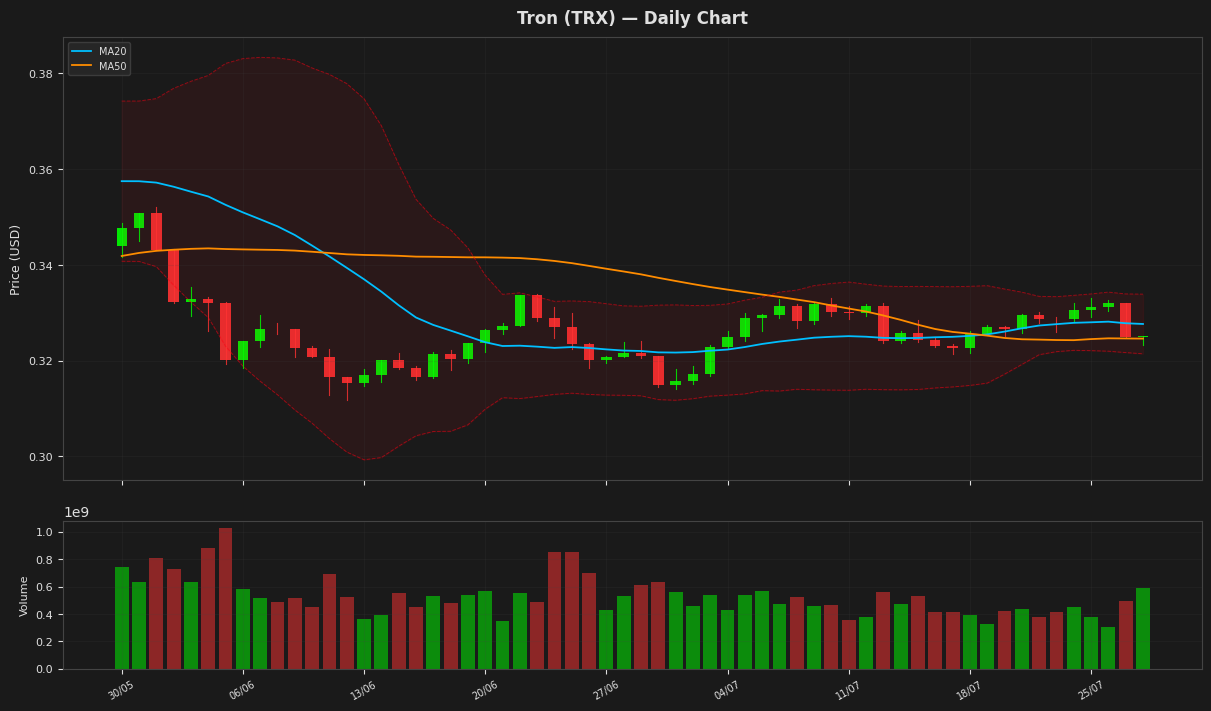Click the 0.36 price axis tick label
The width and height of the screenshot is (1211, 711).
point(41,170)
